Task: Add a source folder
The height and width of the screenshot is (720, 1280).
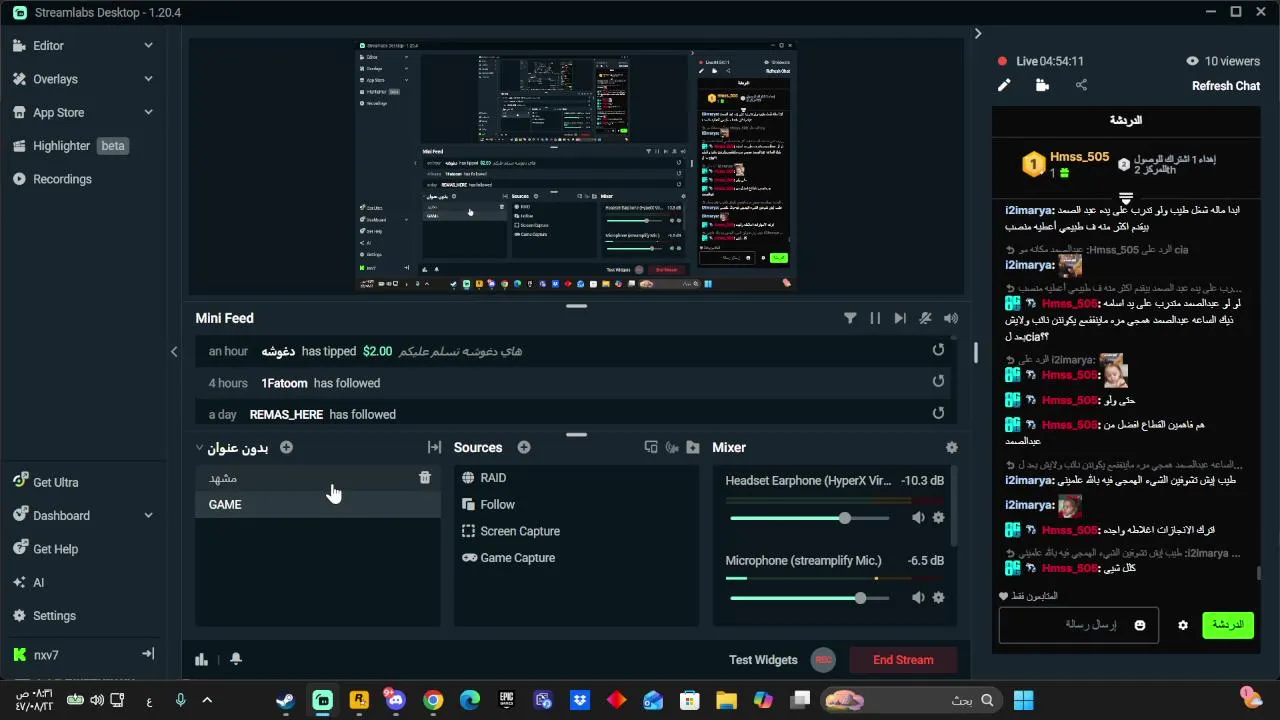Action: (693, 447)
